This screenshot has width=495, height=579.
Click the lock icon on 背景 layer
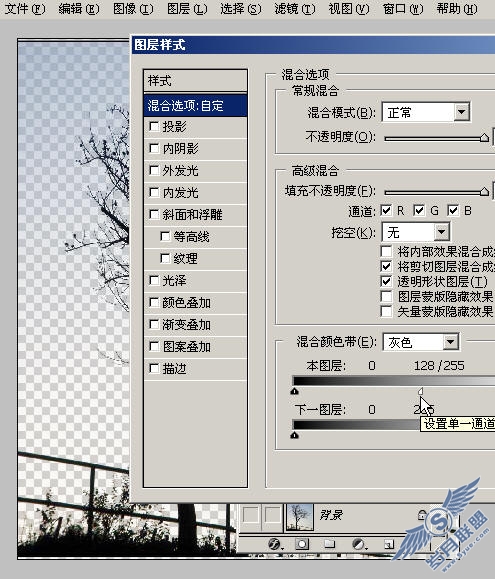click(x=422, y=514)
